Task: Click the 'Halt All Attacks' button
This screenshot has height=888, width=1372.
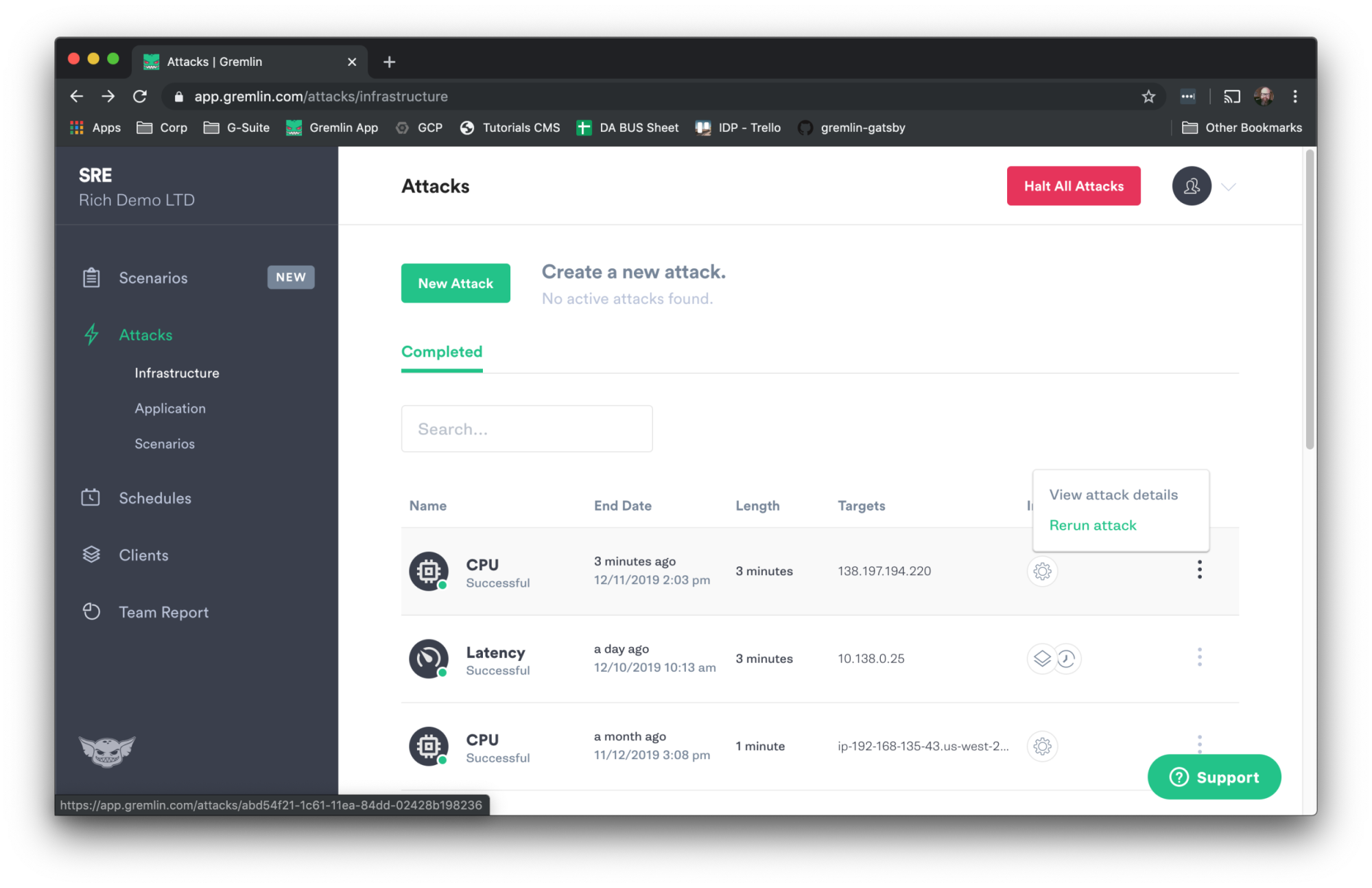Action: tap(1074, 186)
